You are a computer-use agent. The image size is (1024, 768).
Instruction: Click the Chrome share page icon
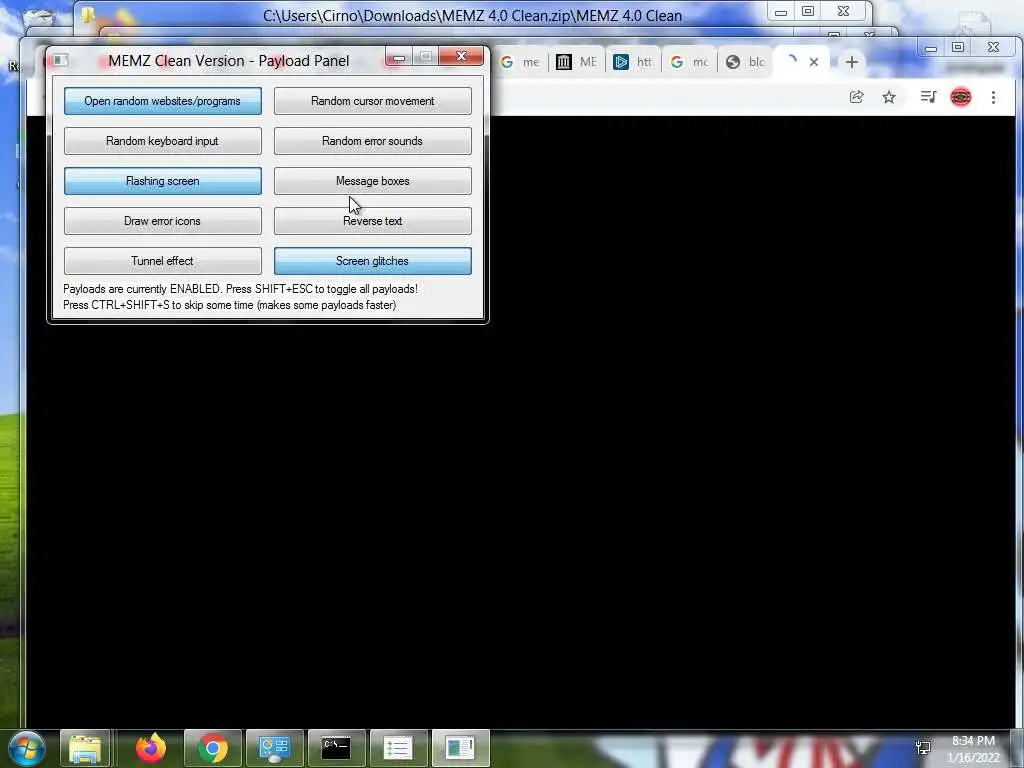[x=857, y=97]
